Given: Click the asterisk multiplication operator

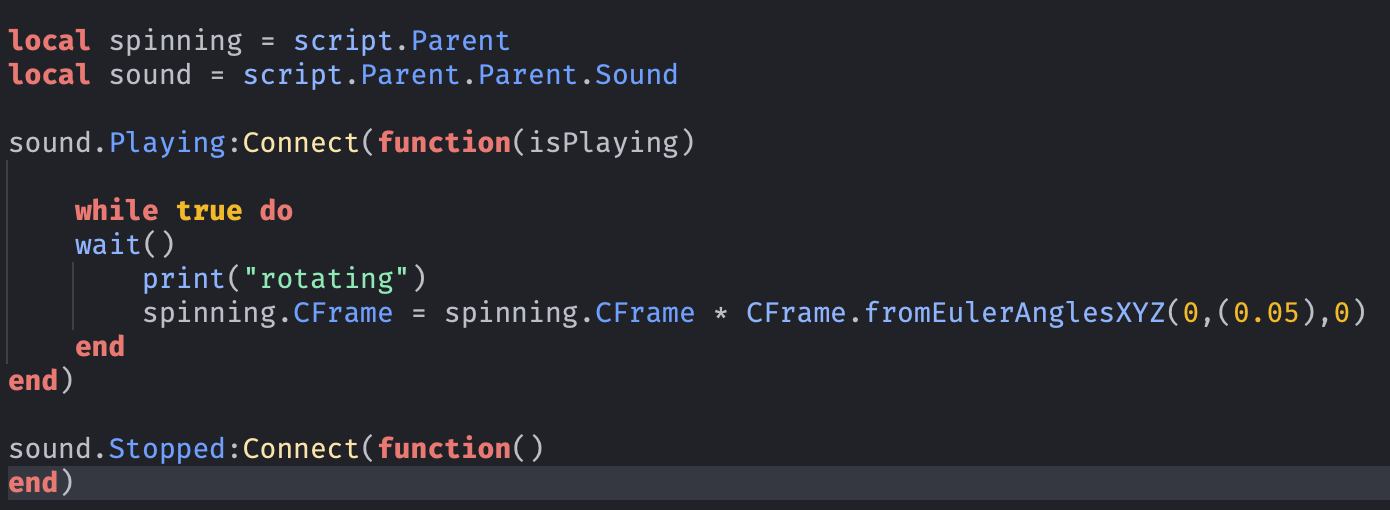Looking at the screenshot, I should [721, 313].
